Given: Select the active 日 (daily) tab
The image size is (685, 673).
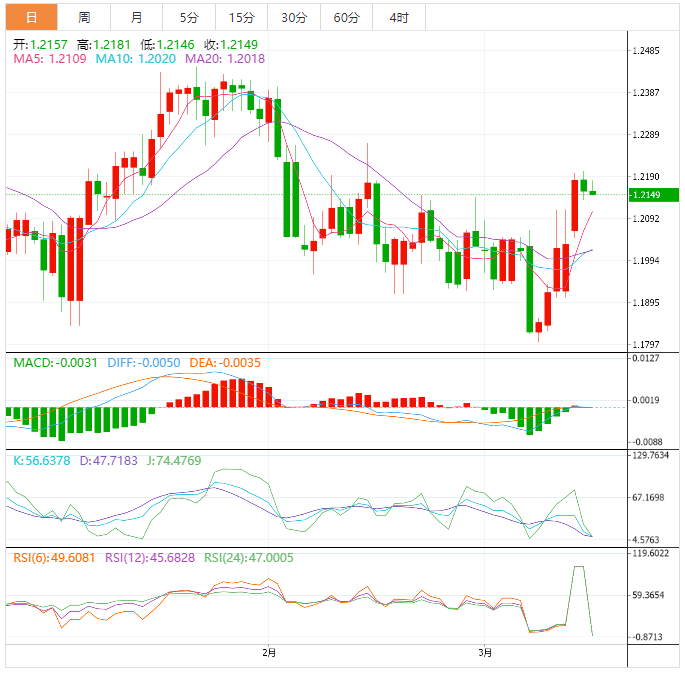Looking at the screenshot, I should point(32,17).
